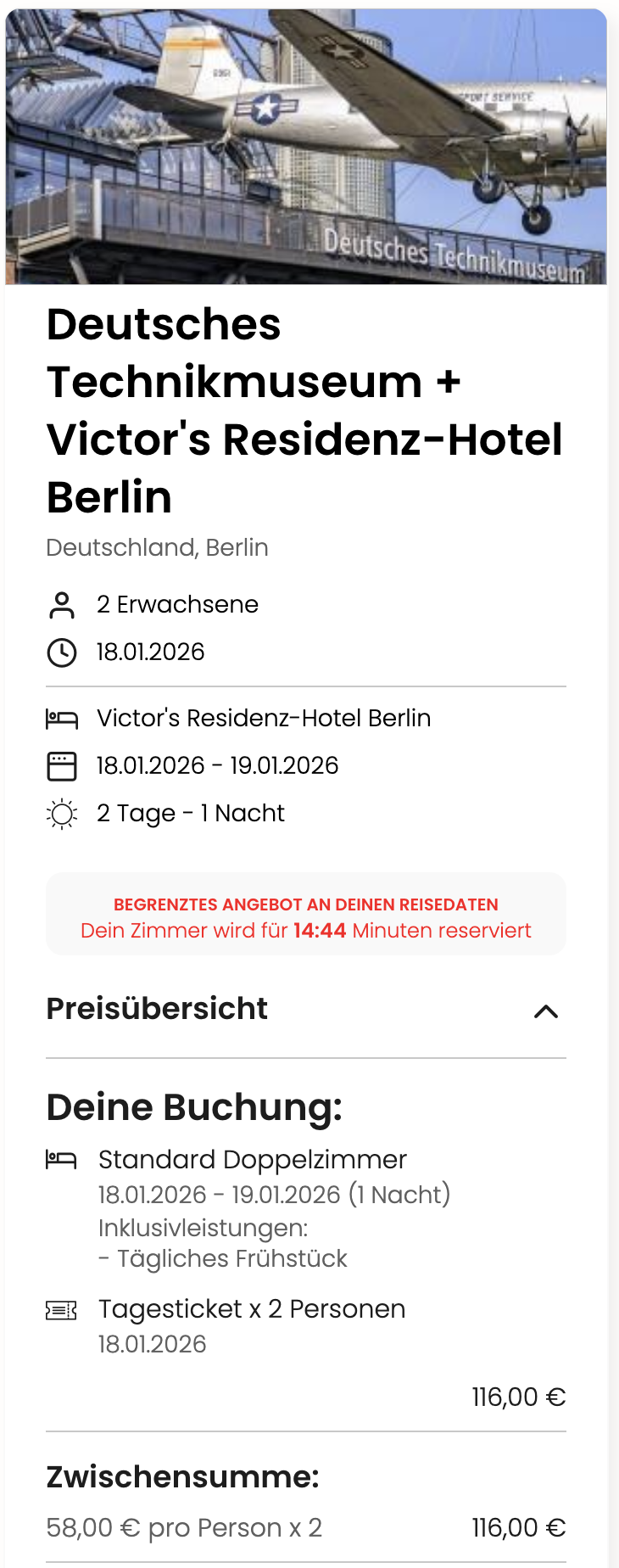
Task: Select the Standard Doppelzimmer booking item
Action: (253, 1160)
